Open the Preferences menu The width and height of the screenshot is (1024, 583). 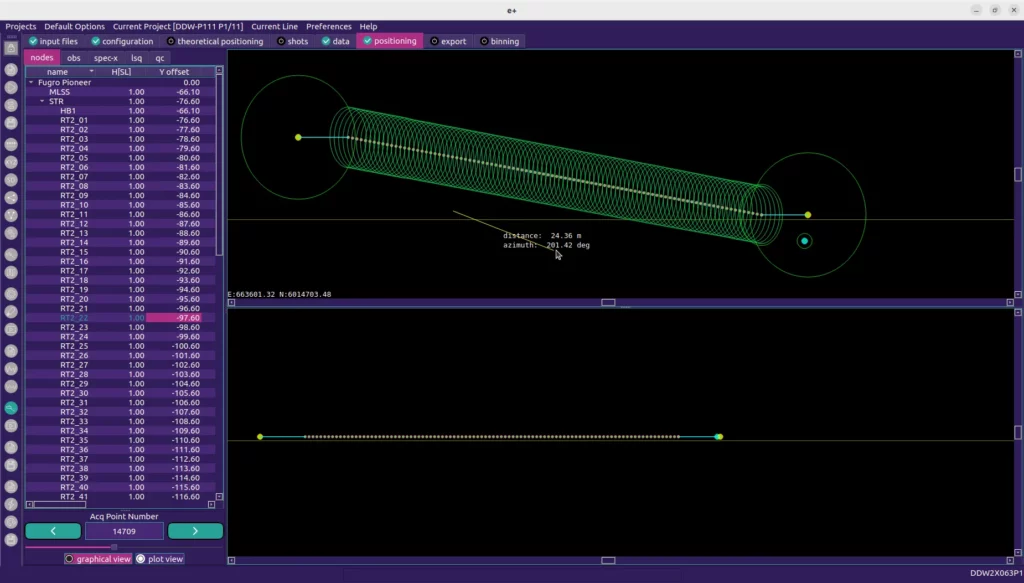point(328,26)
